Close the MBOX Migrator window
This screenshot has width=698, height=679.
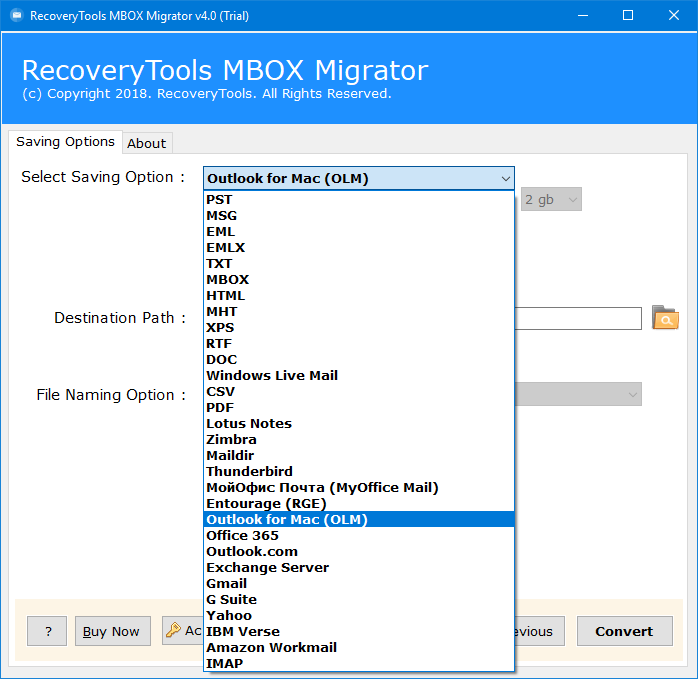[674, 16]
